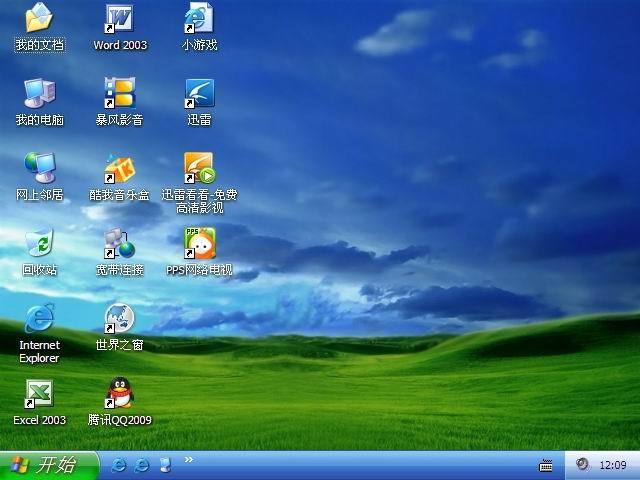The height and width of the screenshot is (480, 640).
Task: Click the 小游戏 desktop shortcut
Action: pyautogui.click(x=199, y=19)
